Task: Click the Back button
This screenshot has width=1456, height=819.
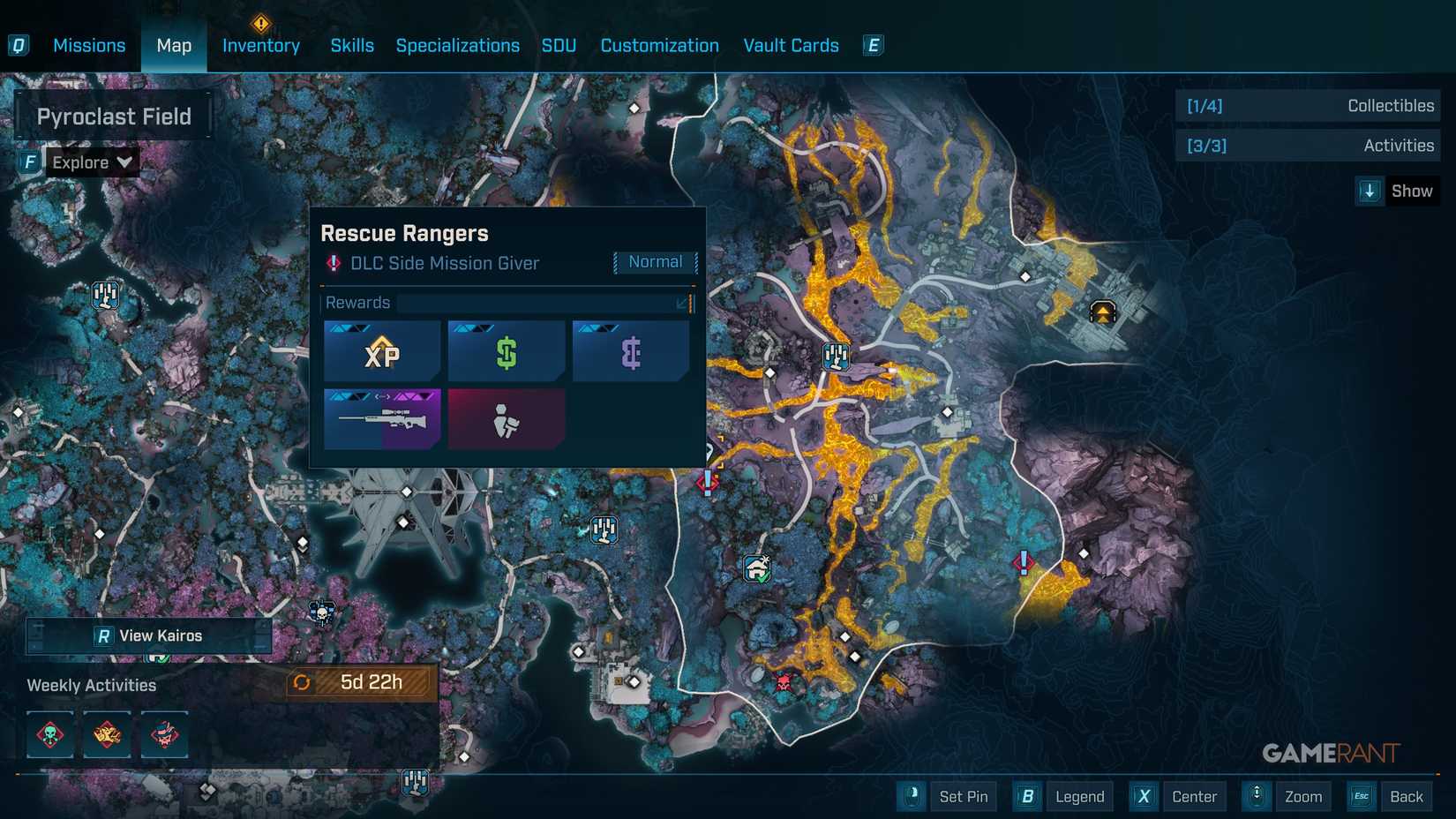Action: (1407, 797)
